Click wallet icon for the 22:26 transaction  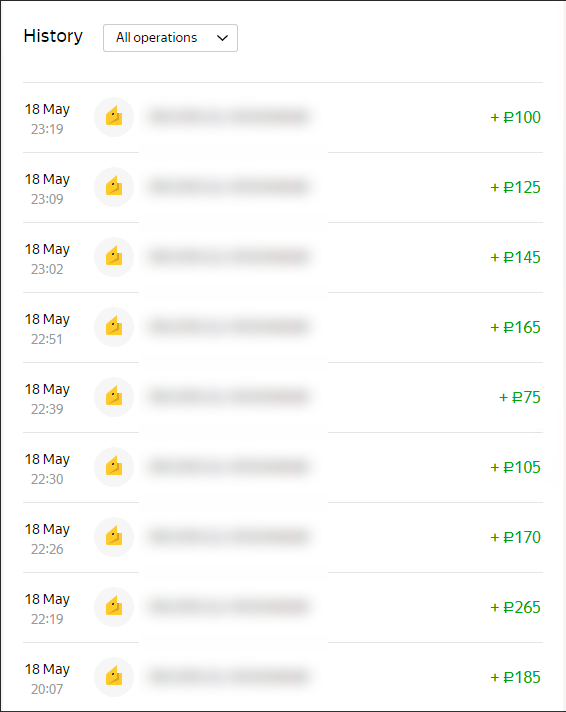pyautogui.click(x=114, y=537)
